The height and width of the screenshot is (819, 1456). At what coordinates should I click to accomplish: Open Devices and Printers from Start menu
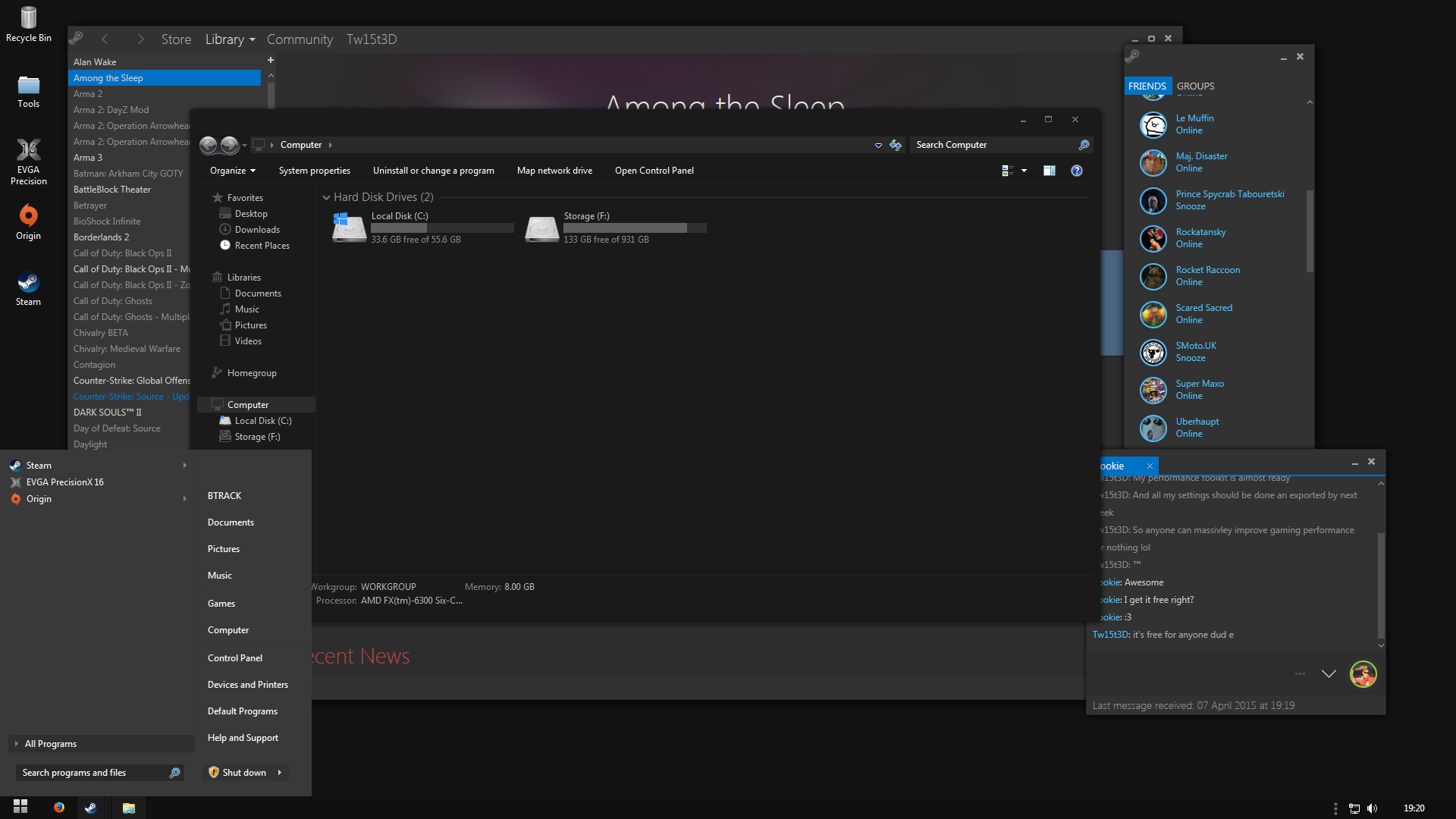coord(248,685)
